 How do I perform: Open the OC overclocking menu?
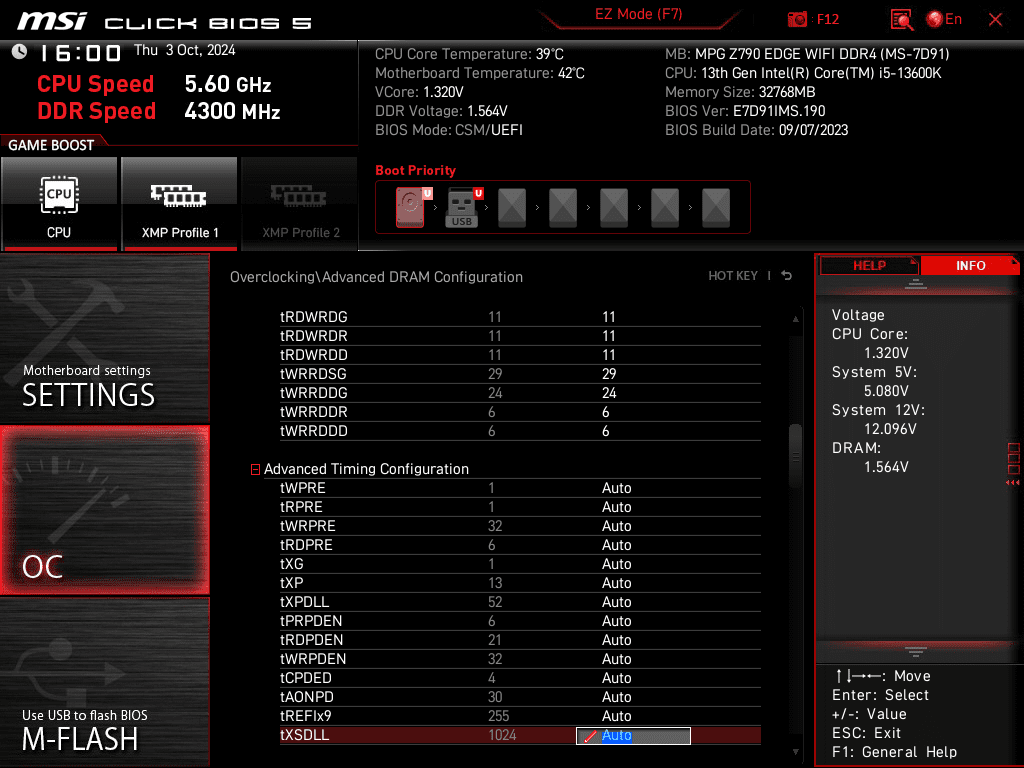(104, 511)
